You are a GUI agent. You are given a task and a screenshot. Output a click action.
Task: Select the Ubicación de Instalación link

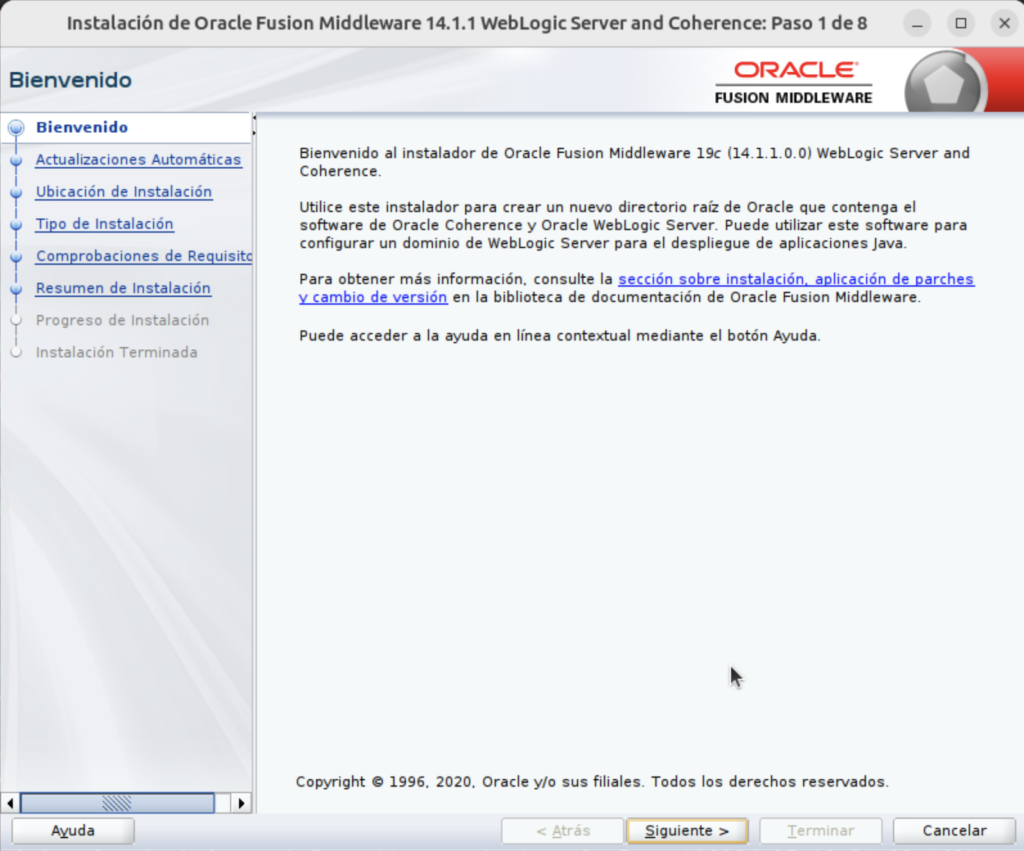click(123, 192)
